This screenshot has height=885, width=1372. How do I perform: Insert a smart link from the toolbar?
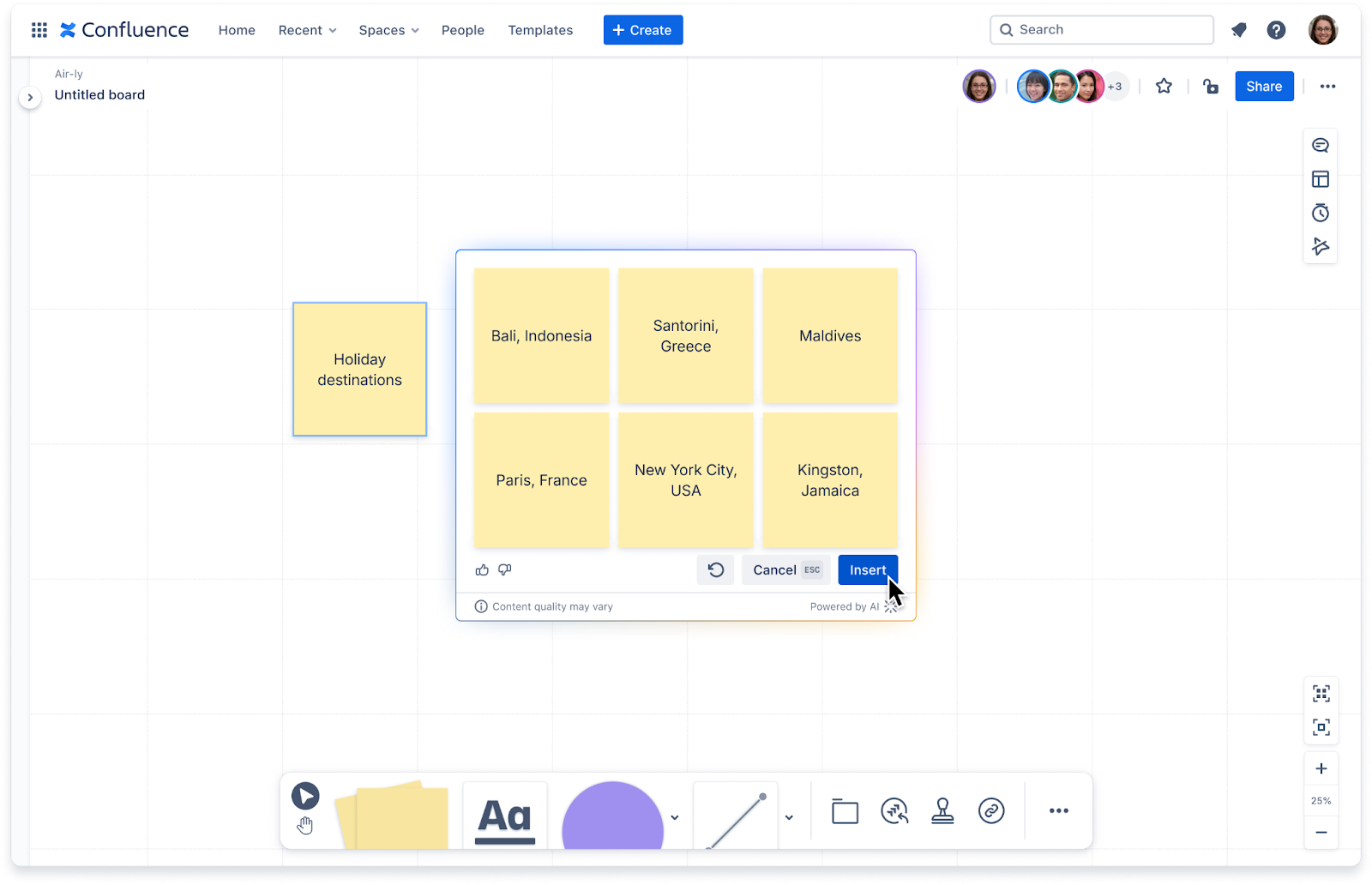point(992,810)
